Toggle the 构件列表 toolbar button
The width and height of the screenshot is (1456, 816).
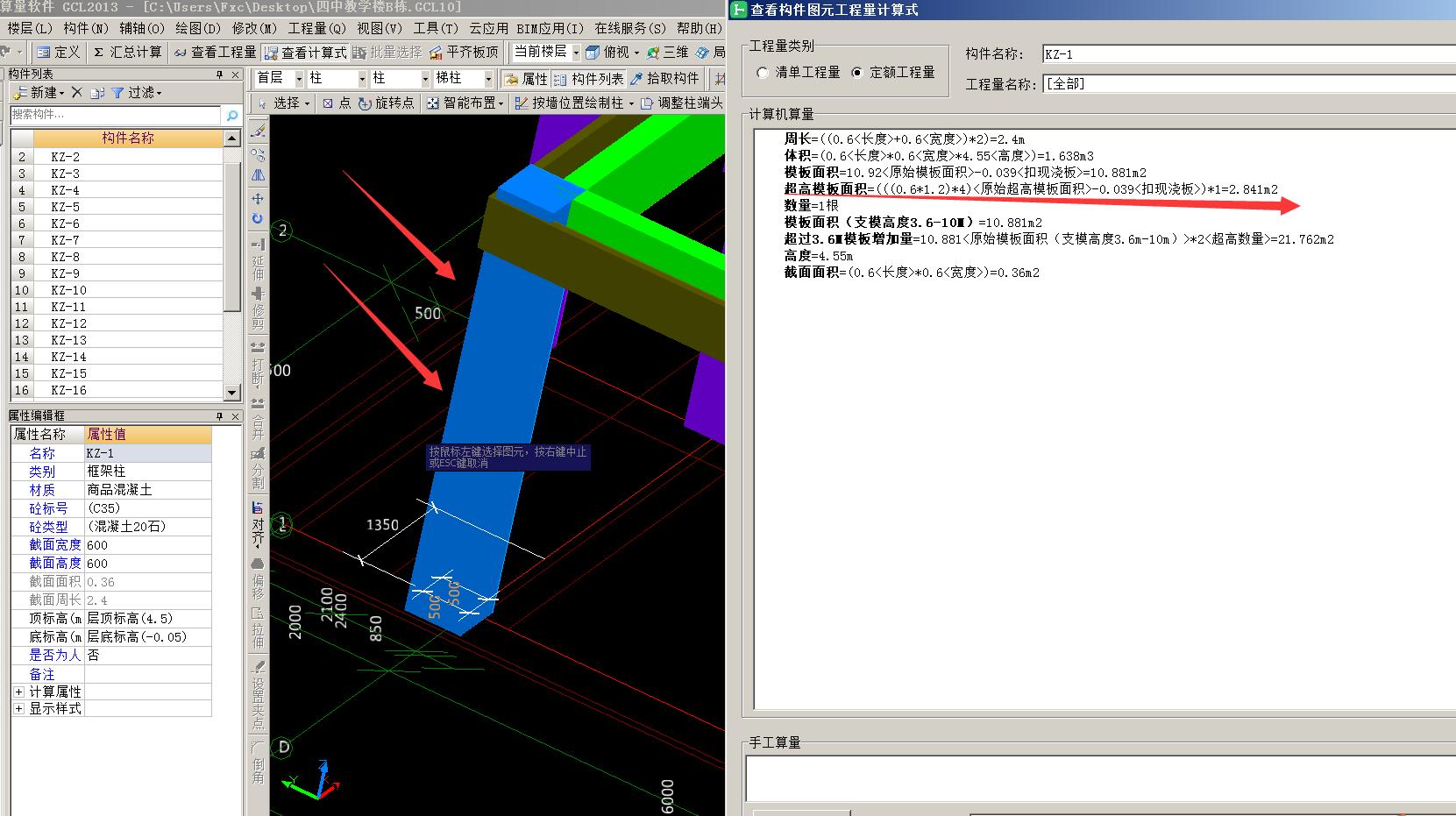click(589, 79)
